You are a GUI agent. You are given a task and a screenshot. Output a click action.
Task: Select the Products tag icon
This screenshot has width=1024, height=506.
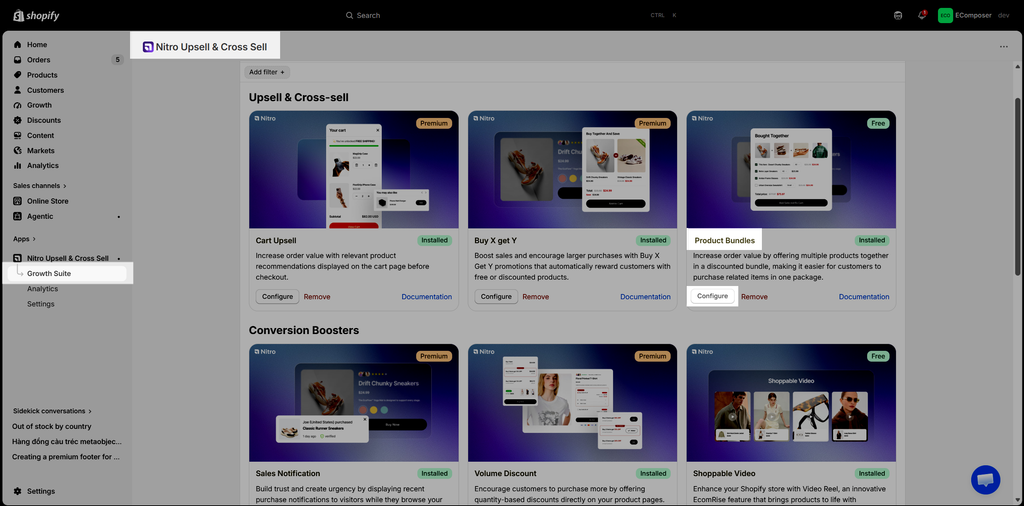pyautogui.click(x=18, y=75)
